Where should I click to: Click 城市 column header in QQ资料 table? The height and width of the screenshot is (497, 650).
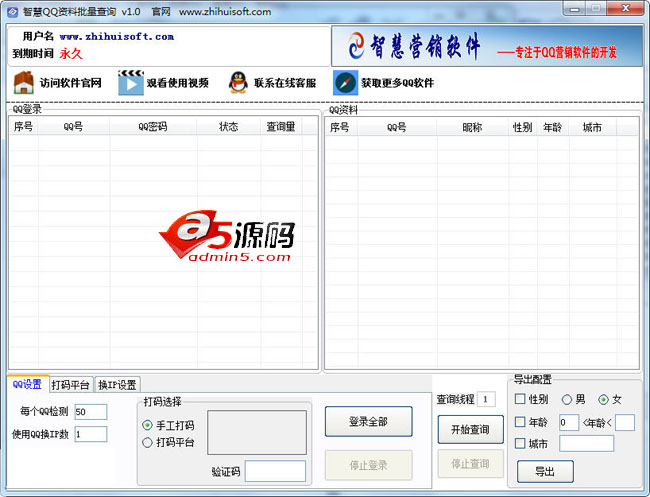click(x=592, y=127)
